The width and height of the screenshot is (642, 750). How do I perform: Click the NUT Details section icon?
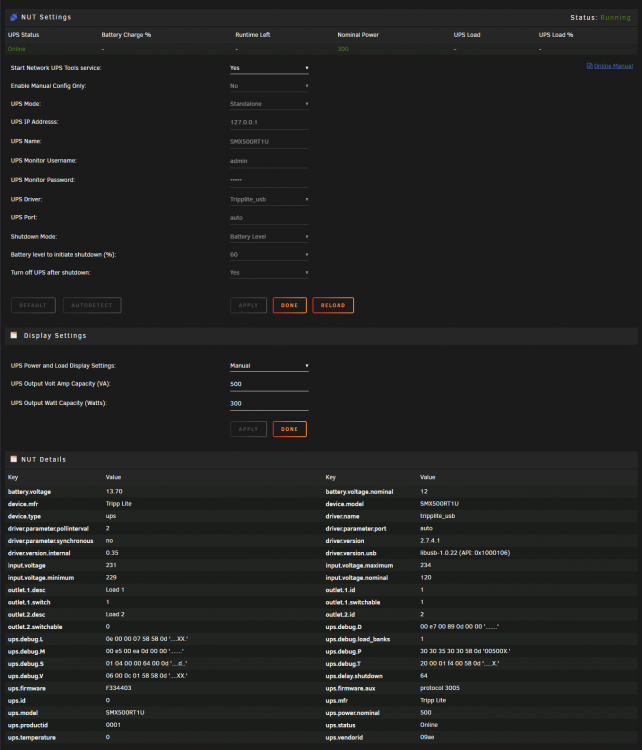(x=14, y=459)
